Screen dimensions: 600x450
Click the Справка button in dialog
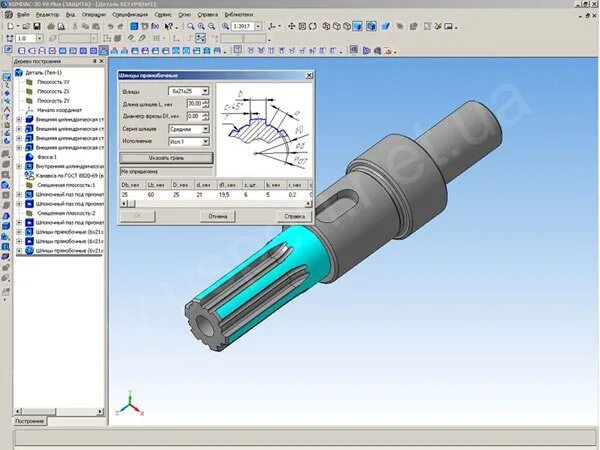(x=294, y=216)
